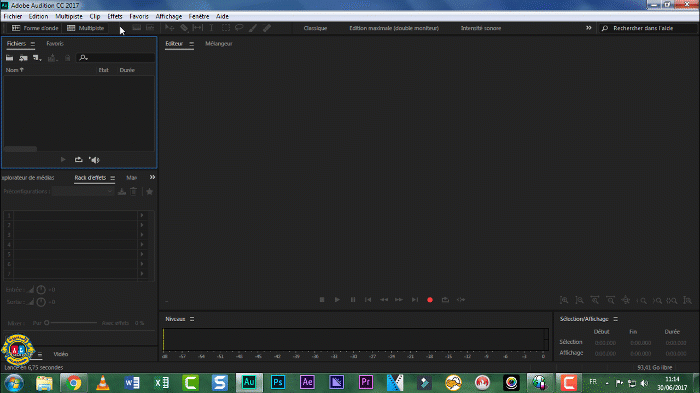Switch to the Favoris tab
This screenshot has height=393, width=700.
tap(55, 44)
